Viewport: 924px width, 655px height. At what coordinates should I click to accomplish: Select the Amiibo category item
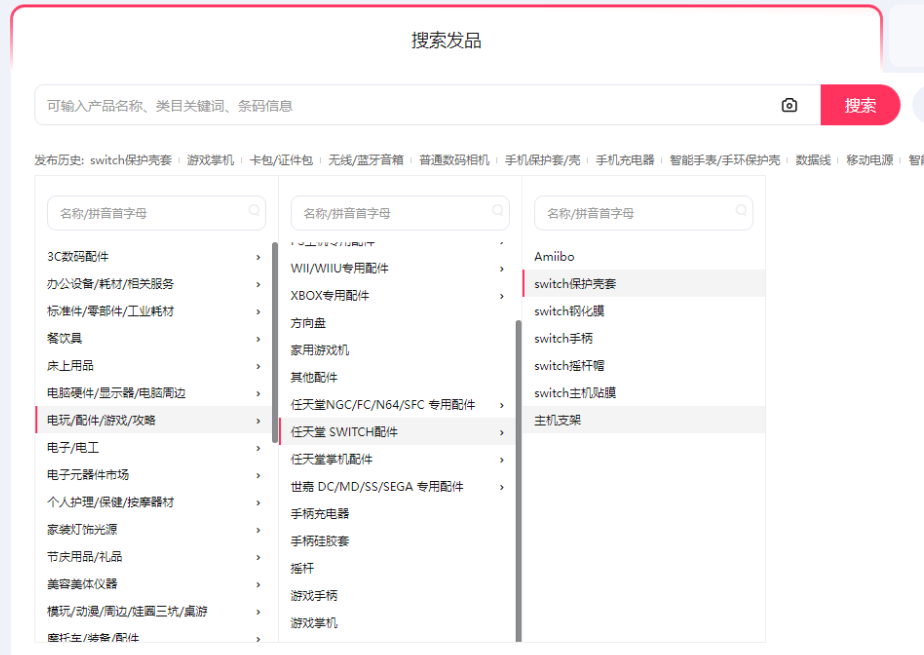pos(554,257)
